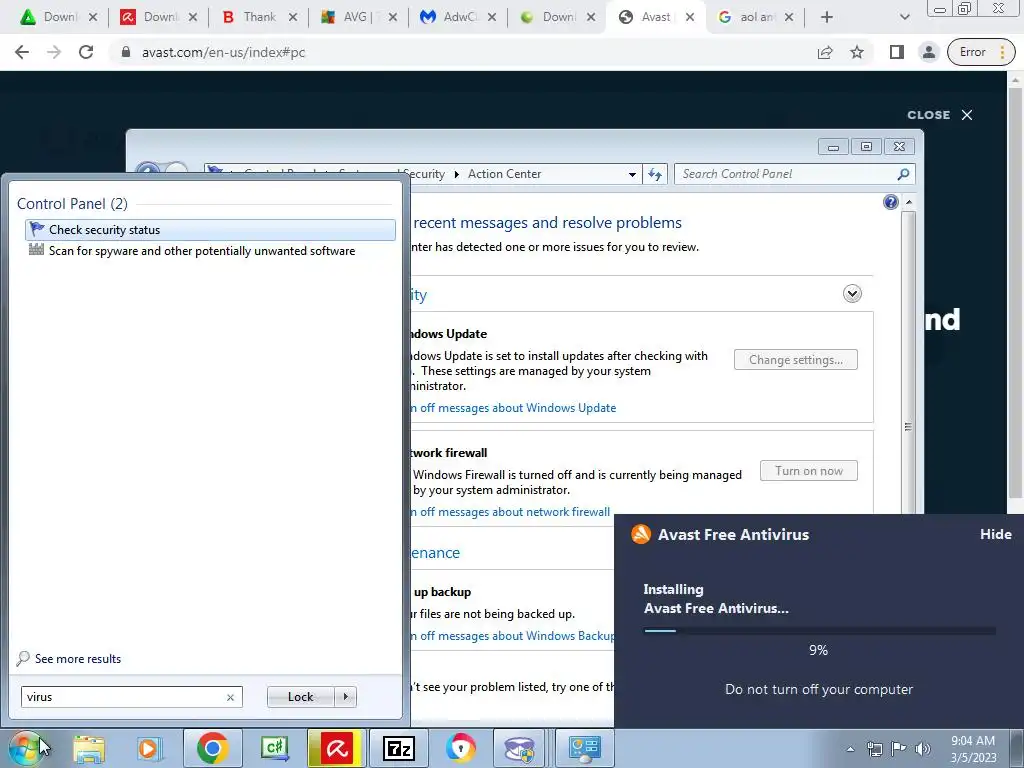Viewport: 1024px width, 768px height.
Task: Switch to the aol Google search tab
Action: click(x=754, y=17)
